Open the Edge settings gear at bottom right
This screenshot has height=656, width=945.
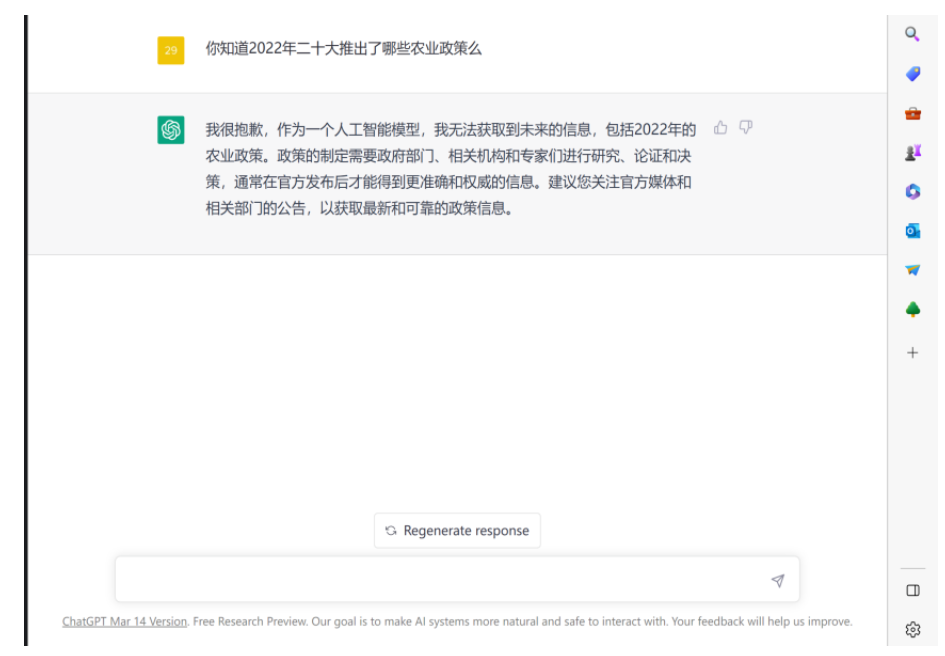[x=911, y=628]
